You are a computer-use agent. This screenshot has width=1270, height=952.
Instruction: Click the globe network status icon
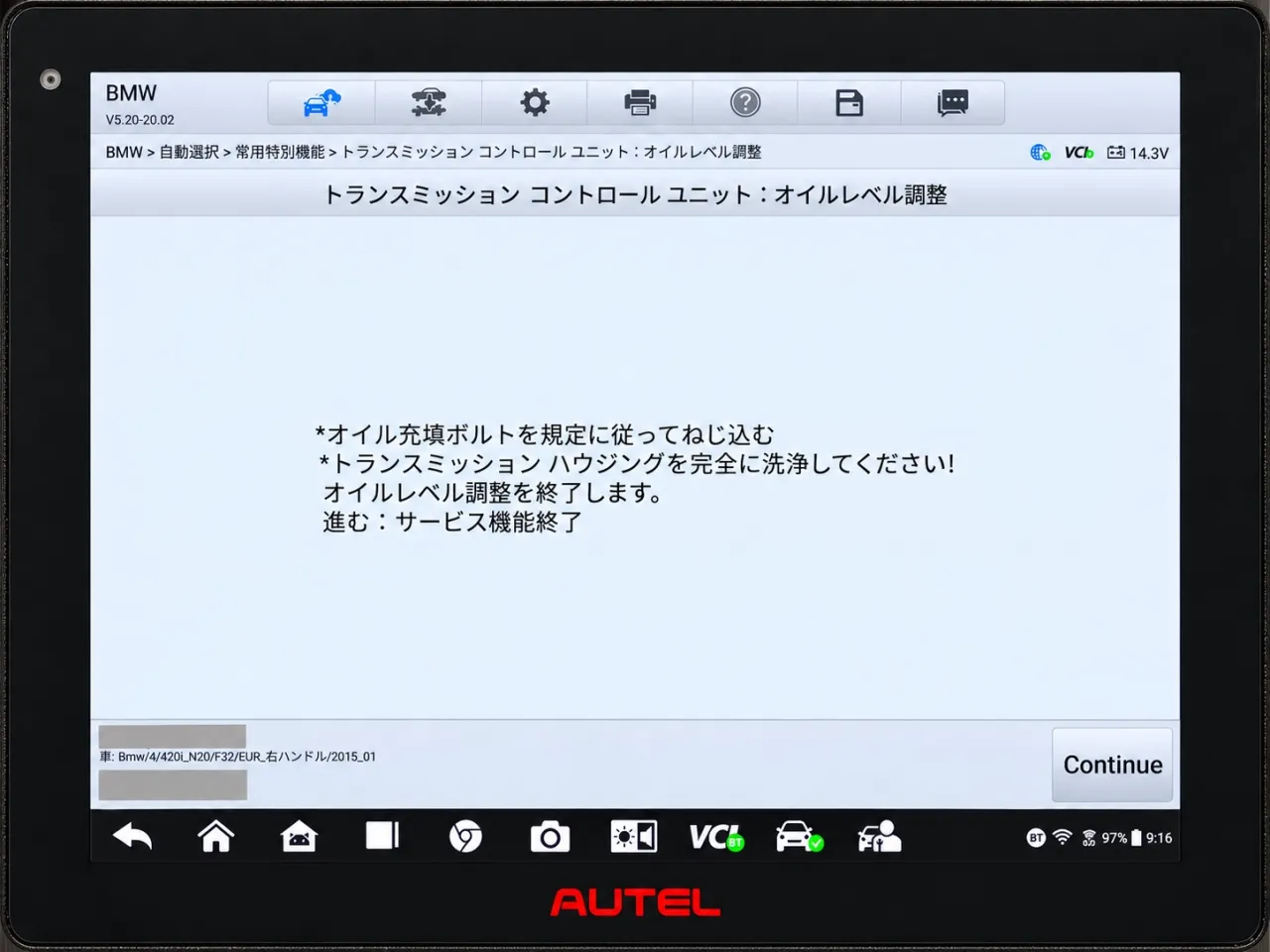(x=1040, y=153)
